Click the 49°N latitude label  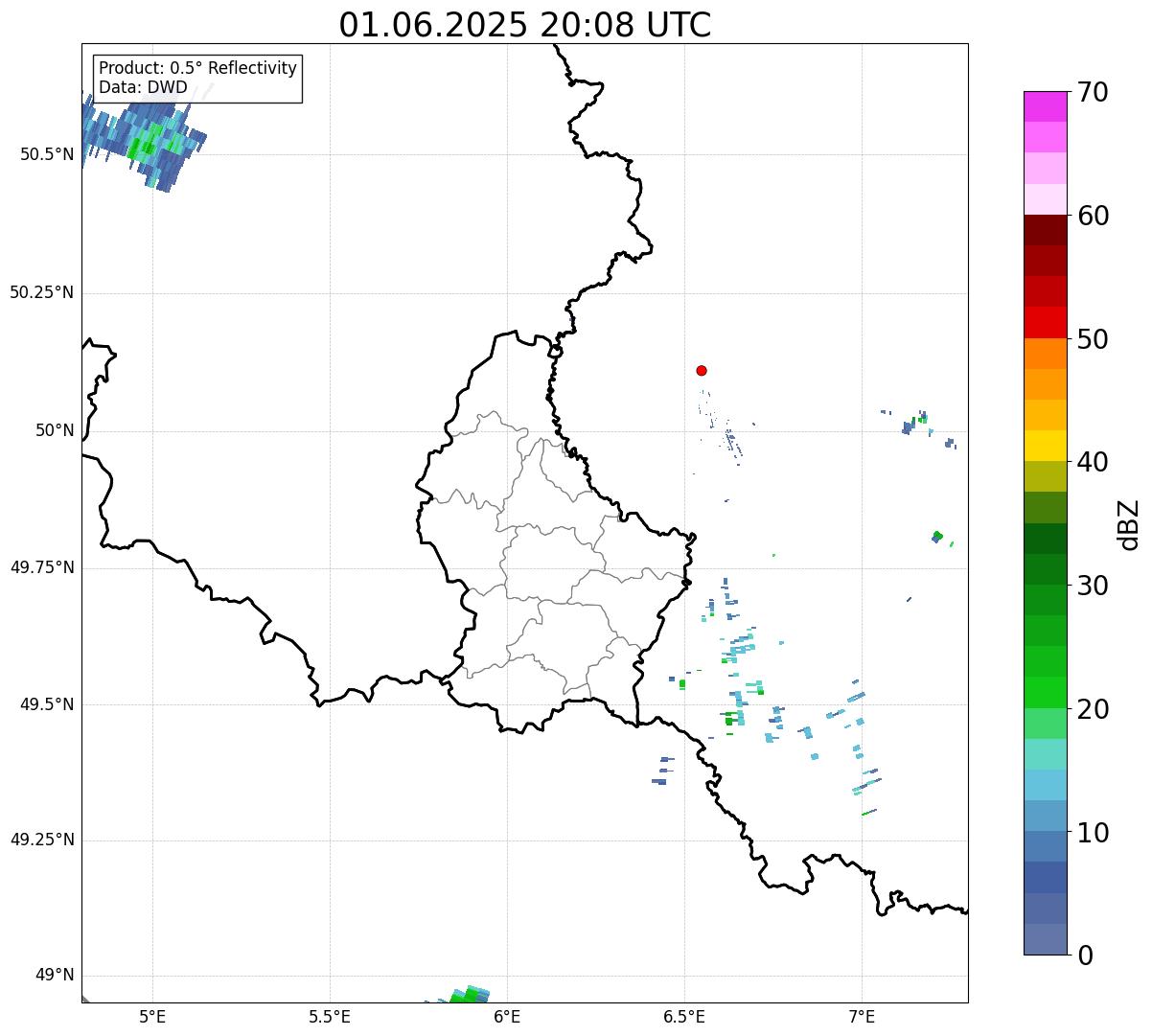pyautogui.click(x=55, y=976)
